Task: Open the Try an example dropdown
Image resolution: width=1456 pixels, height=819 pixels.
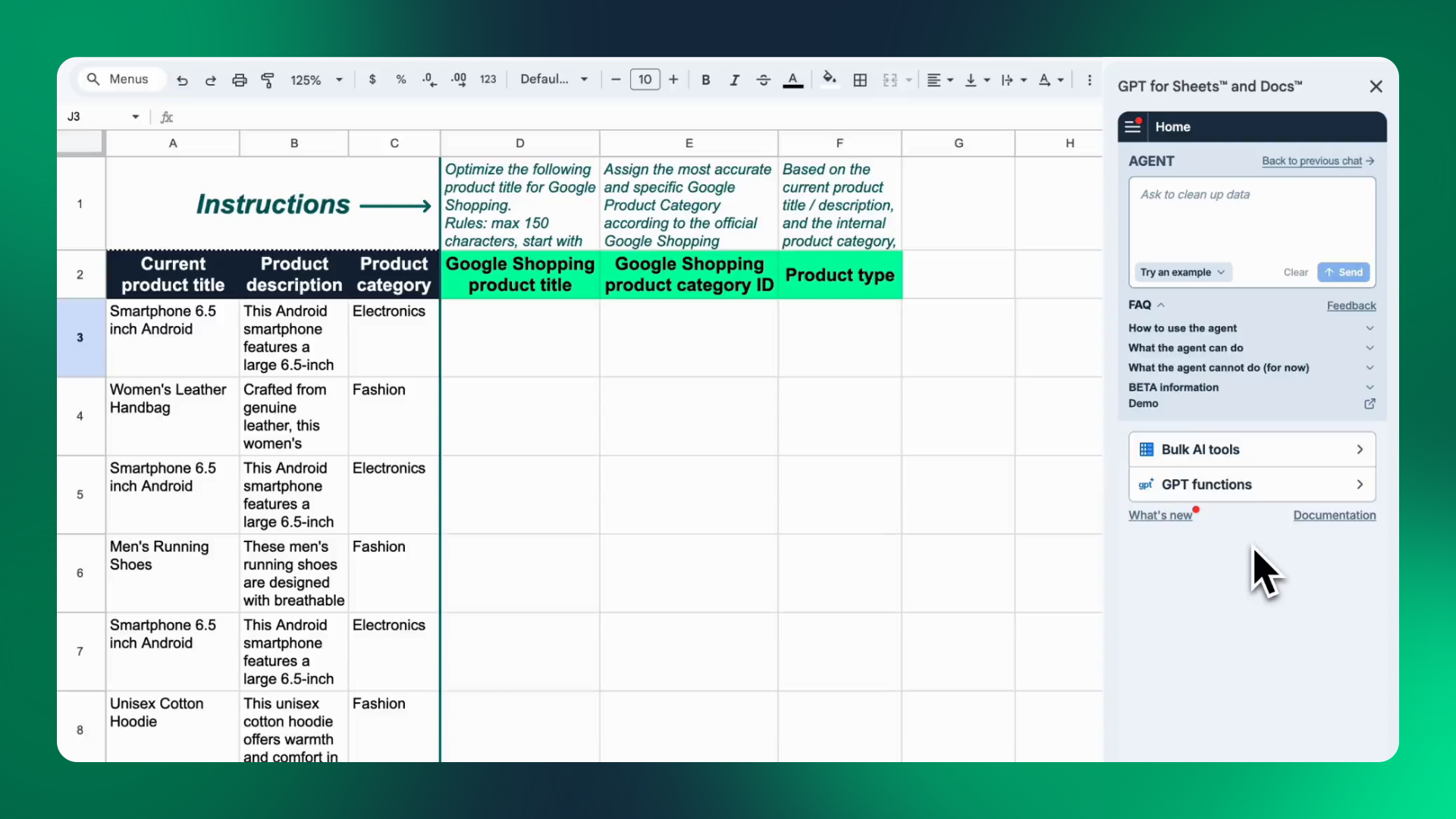Action: click(x=1181, y=272)
